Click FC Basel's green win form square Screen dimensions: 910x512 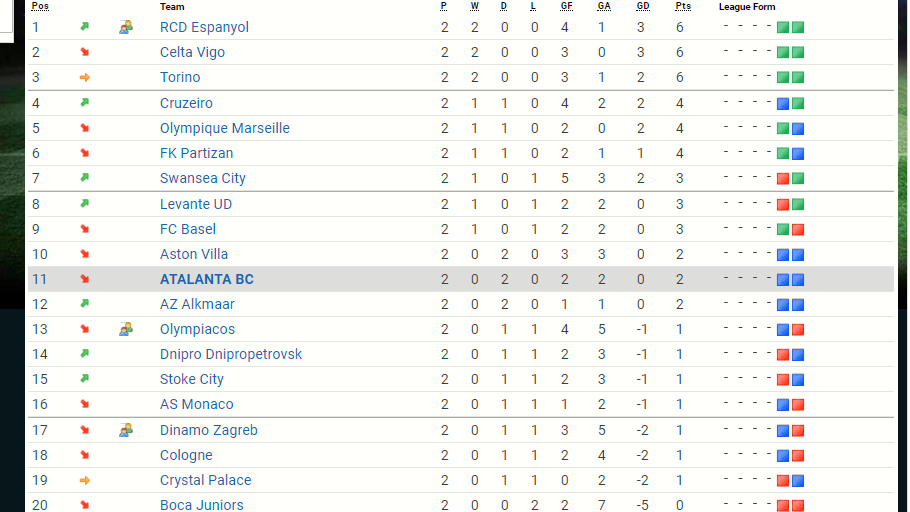(783, 229)
